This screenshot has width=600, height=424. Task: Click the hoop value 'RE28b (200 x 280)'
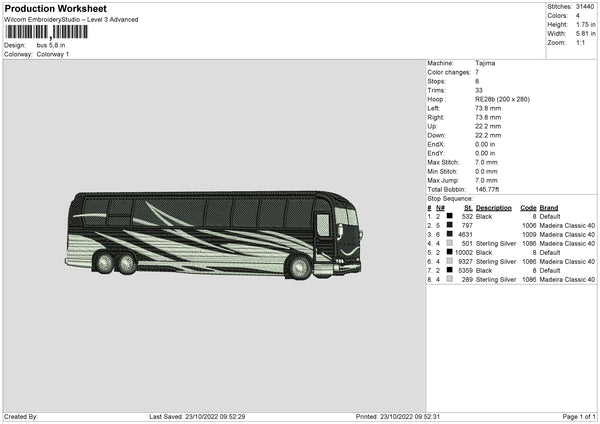click(x=502, y=99)
